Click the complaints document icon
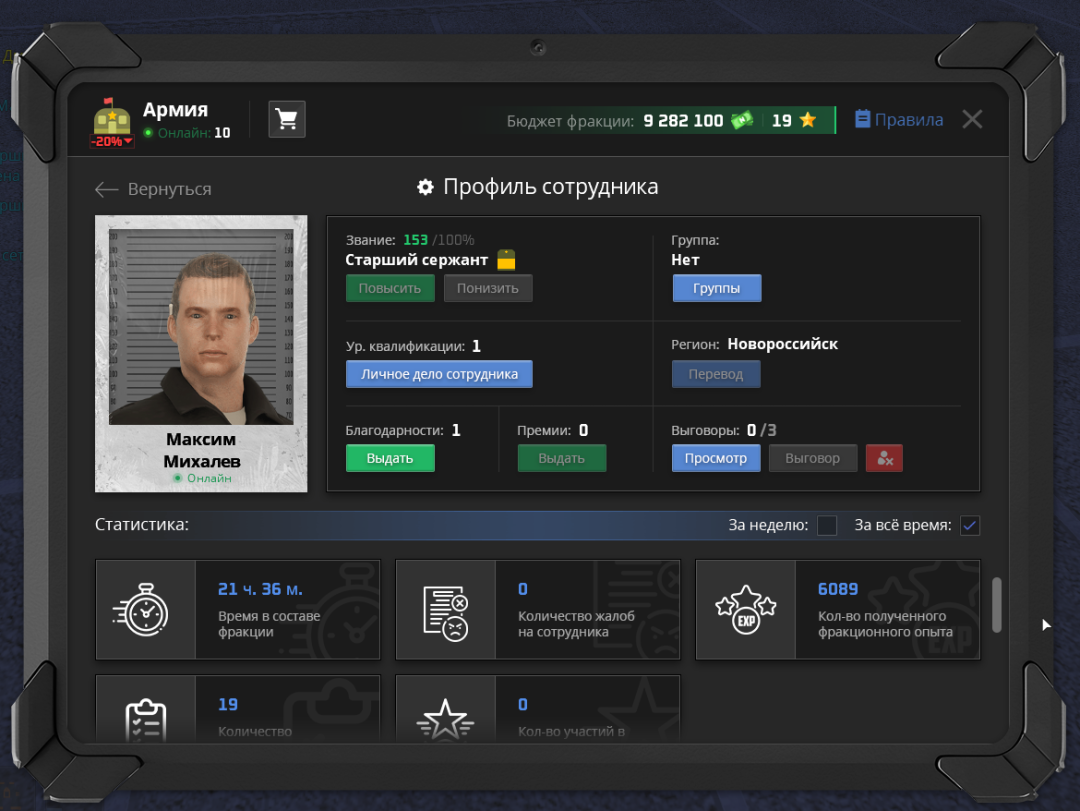This screenshot has width=1080, height=811. [446, 610]
